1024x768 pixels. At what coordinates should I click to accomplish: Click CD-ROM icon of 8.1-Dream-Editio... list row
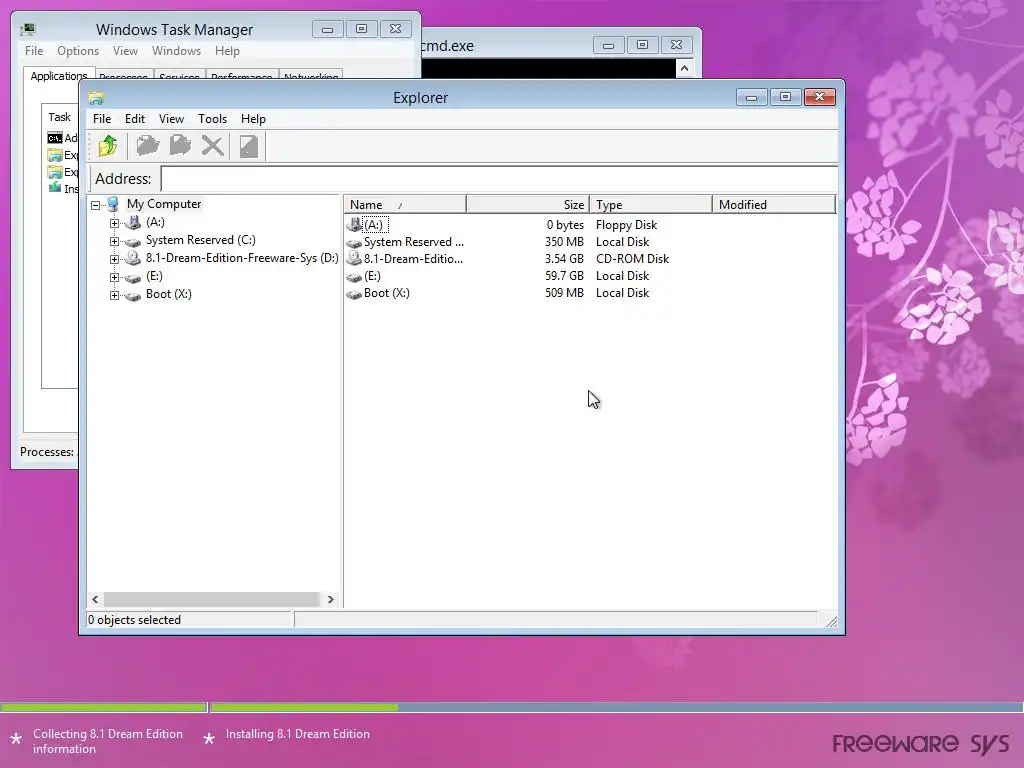(x=354, y=259)
